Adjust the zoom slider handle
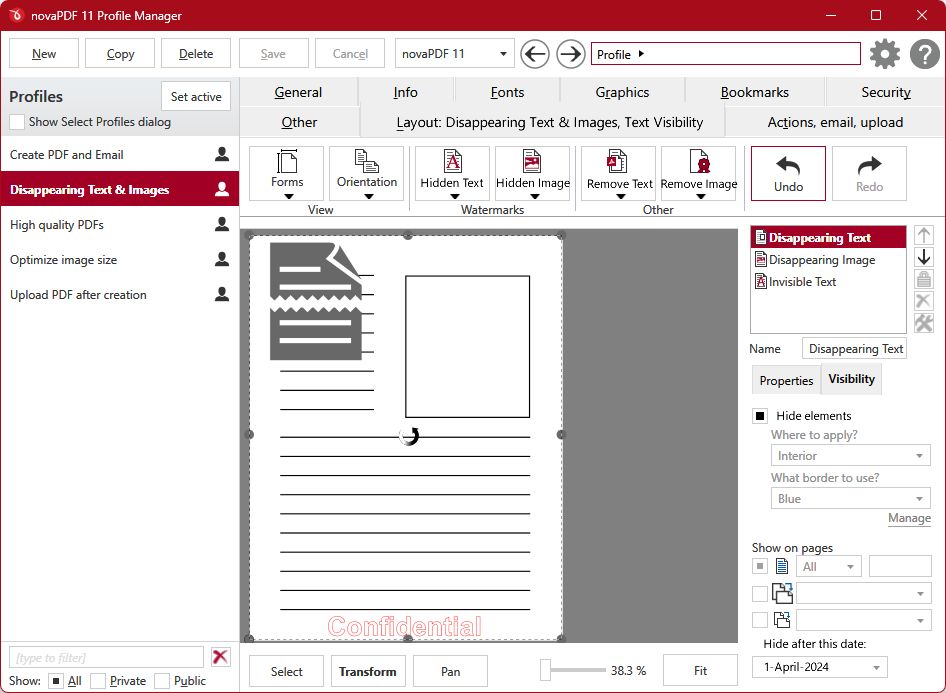Image resolution: width=946 pixels, height=693 pixels. pyautogui.click(x=545, y=669)
